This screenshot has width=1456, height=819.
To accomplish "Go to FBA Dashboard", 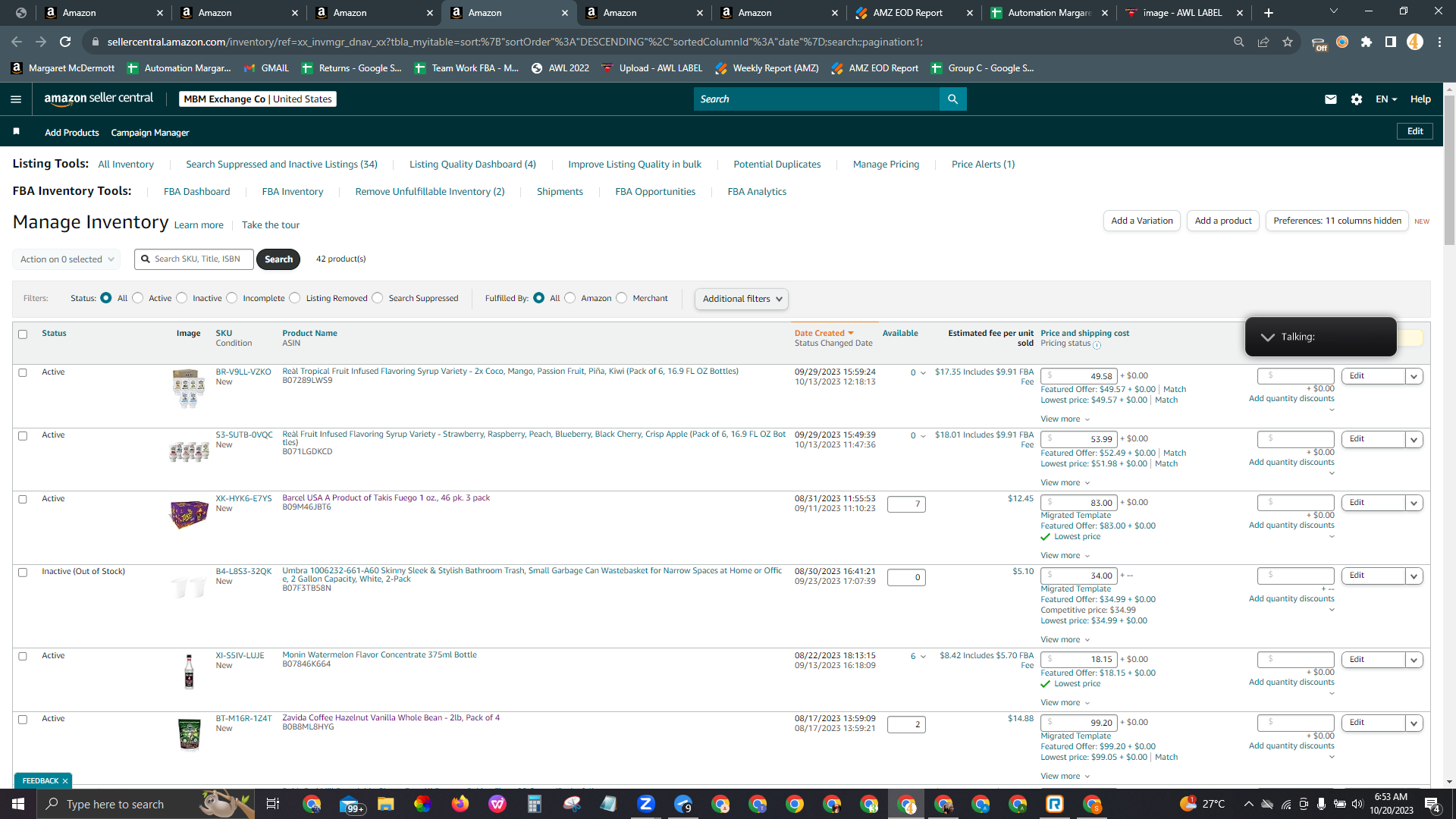I will coord(196,192).
